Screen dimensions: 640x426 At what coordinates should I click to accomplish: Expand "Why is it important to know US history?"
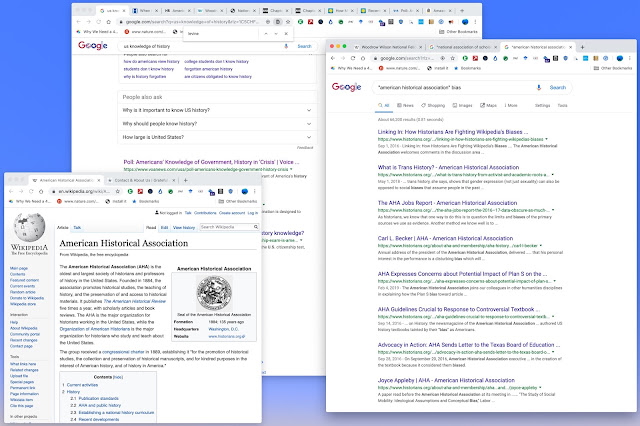[217, 110]
